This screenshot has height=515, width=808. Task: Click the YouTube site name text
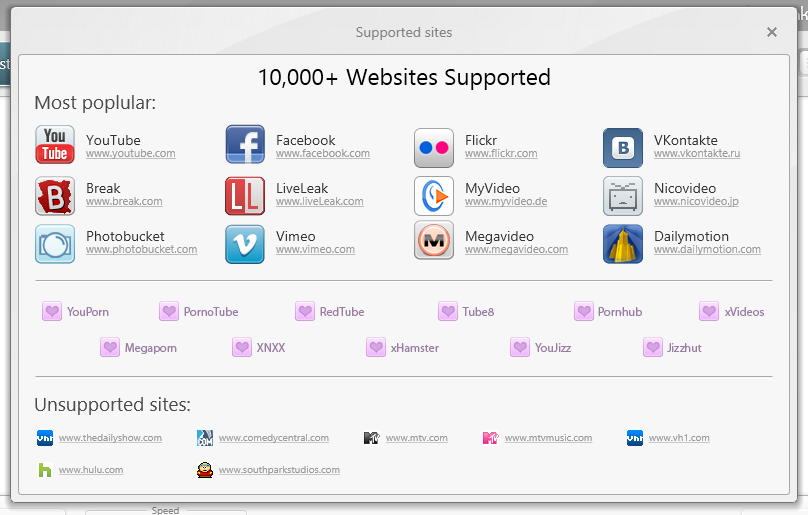coord(113,140)
